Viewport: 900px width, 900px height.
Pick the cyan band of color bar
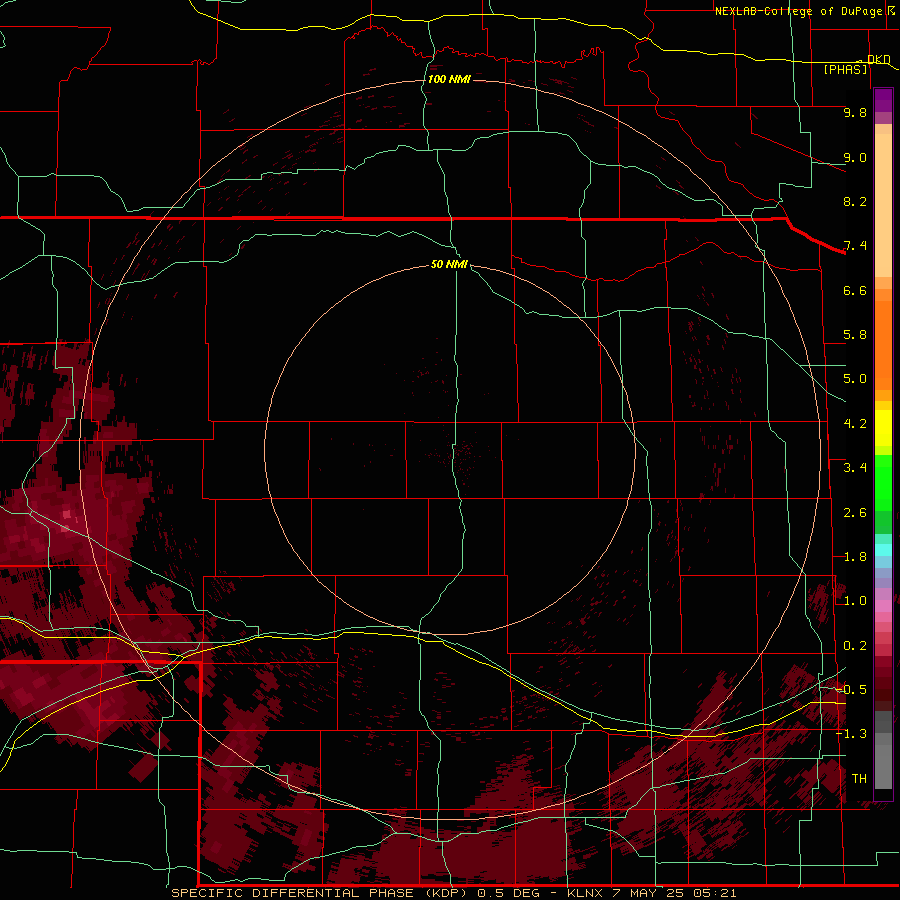click(883, 550)
